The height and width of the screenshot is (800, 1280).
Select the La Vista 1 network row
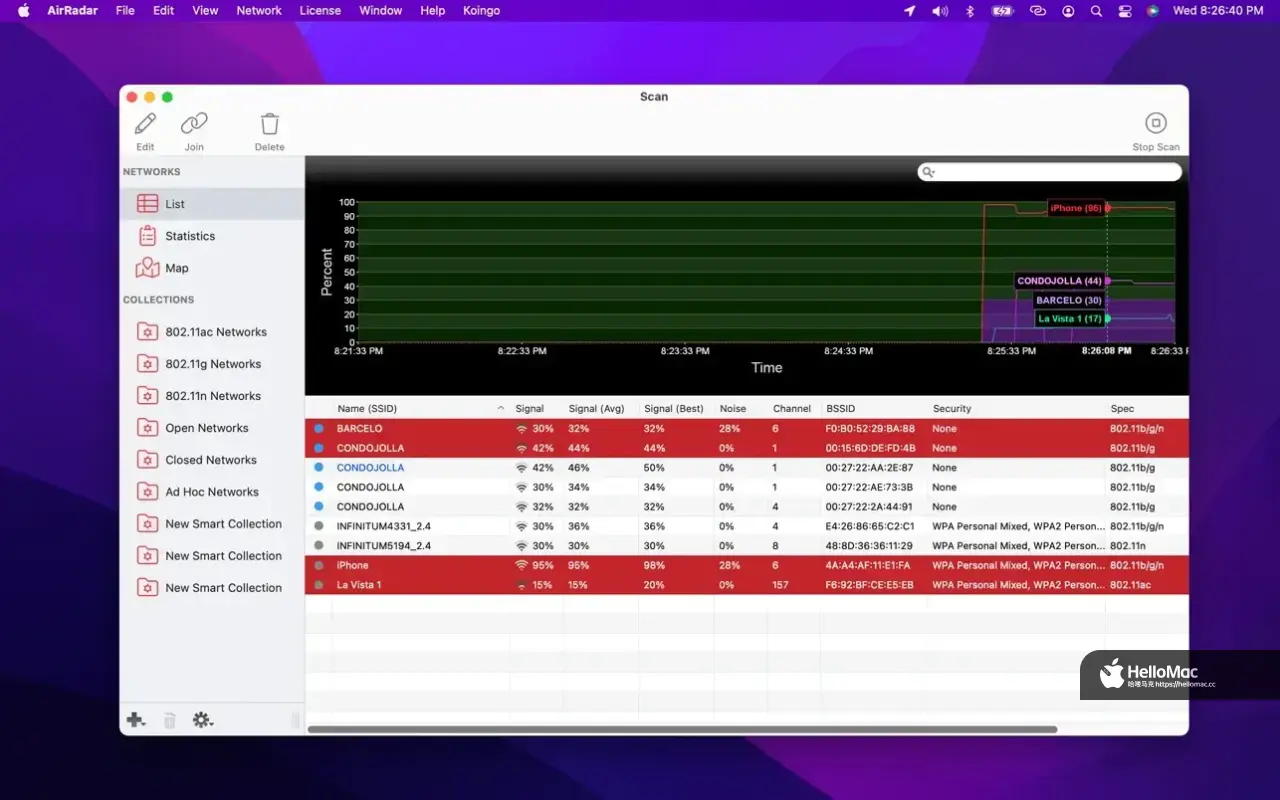747,585
